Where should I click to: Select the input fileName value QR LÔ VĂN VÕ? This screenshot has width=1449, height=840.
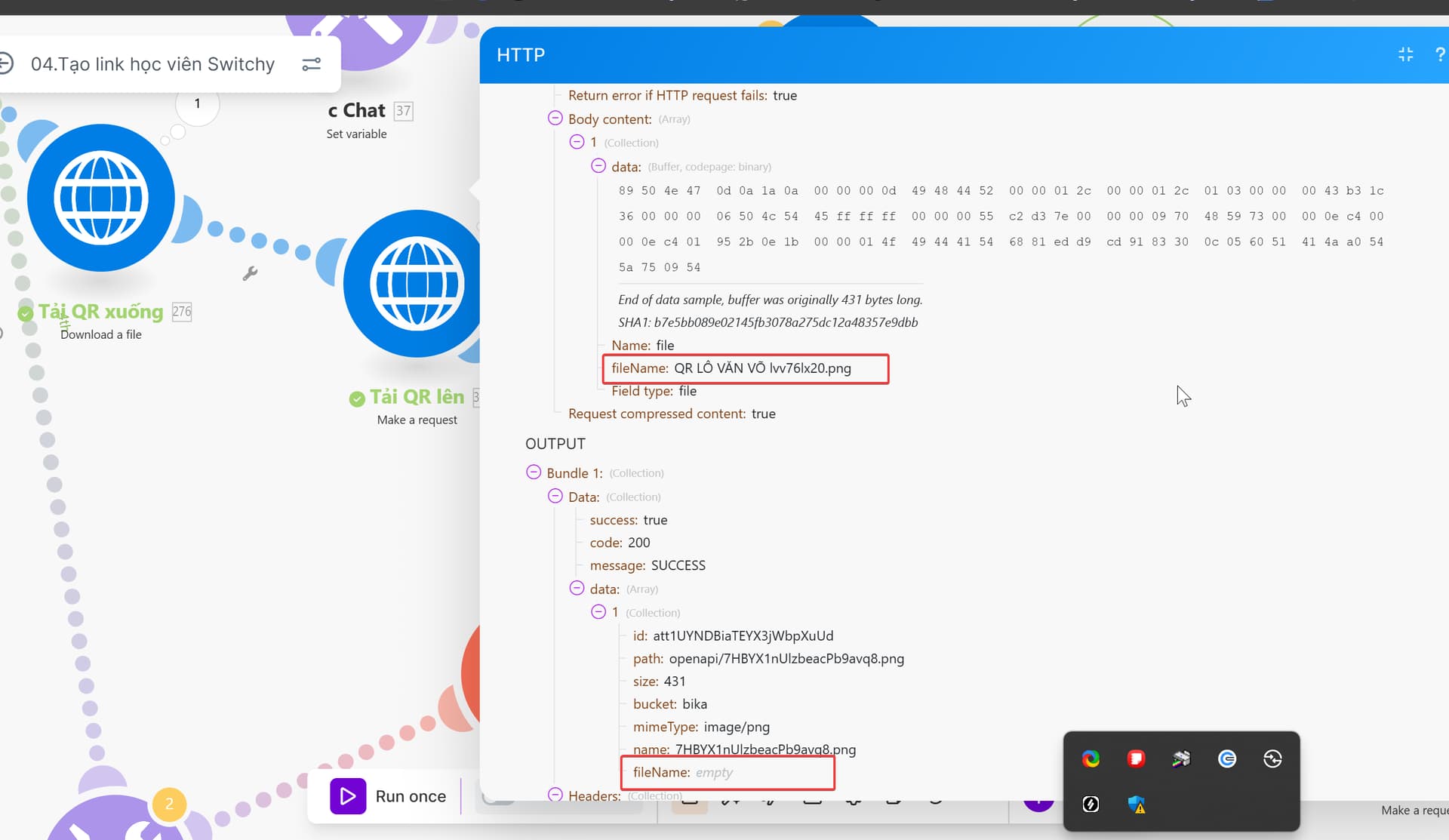pos(762,368)
